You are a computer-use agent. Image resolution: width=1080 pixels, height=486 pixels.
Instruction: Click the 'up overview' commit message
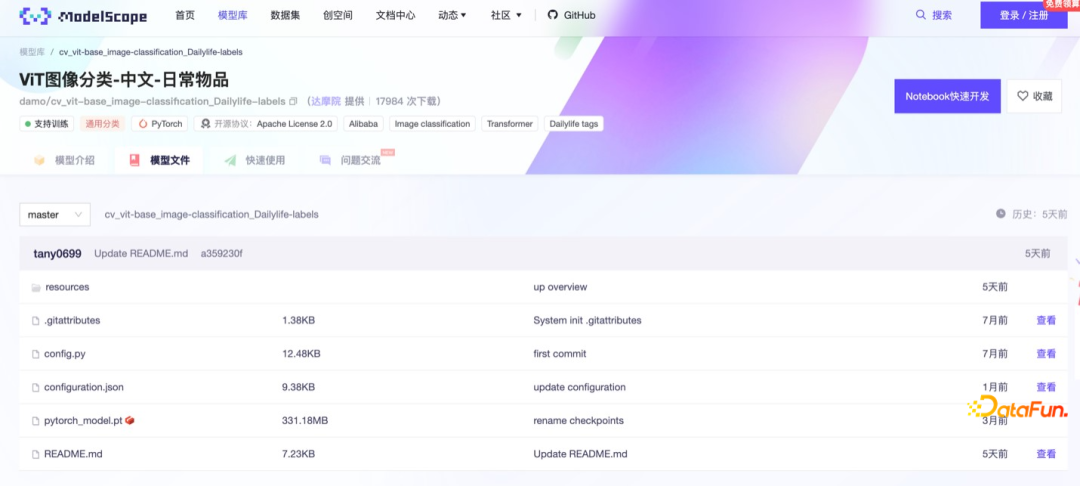560,287
